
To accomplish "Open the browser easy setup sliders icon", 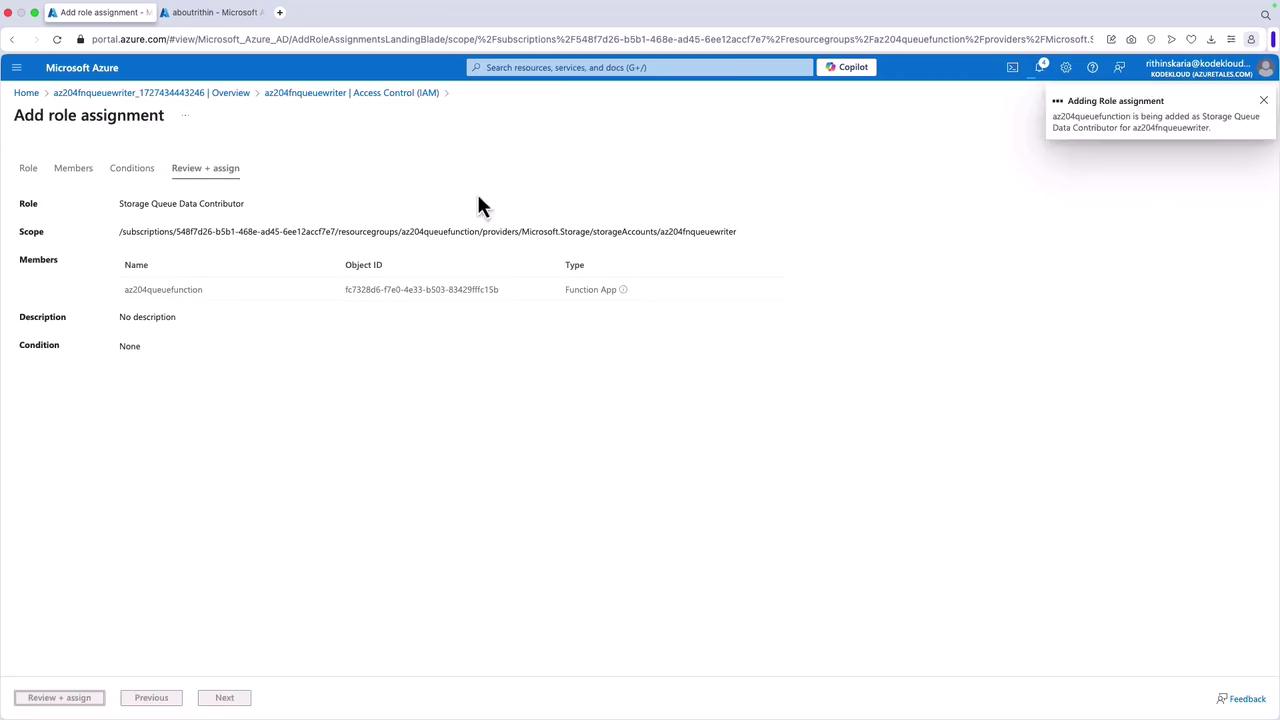I will (x=1231, y=39).
